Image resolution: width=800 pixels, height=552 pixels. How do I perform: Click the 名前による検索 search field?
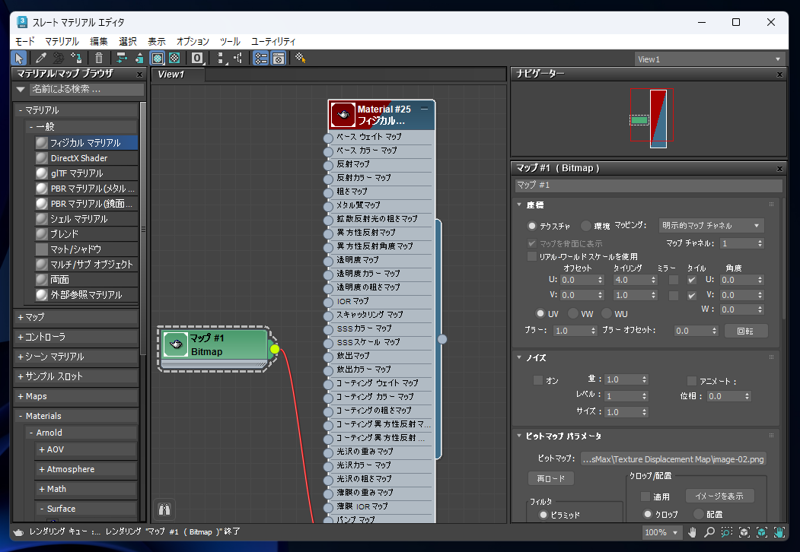pos(87,89)
